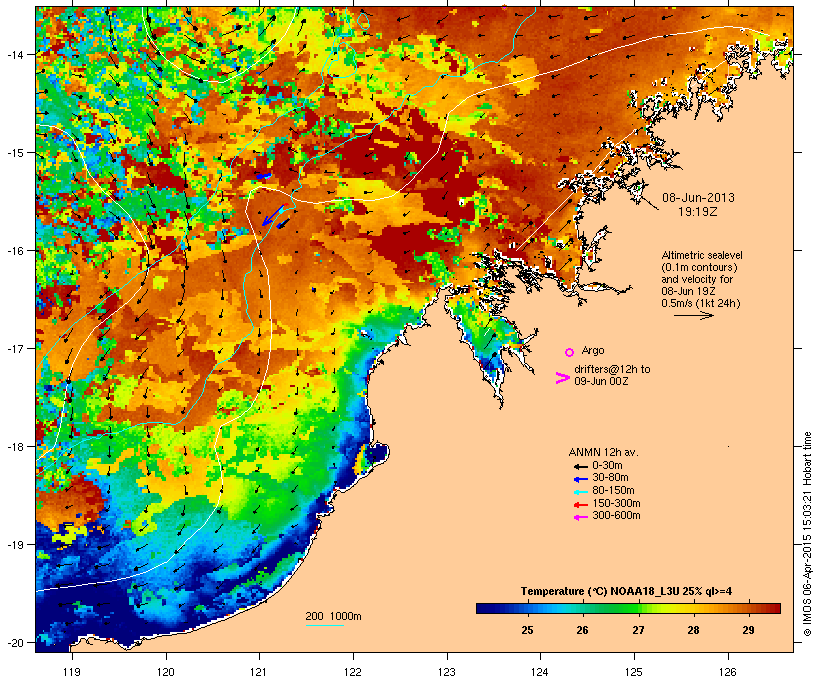Click the longitude axis label 122
Viewport: 820px width, 680px height.
pos(353,672)
